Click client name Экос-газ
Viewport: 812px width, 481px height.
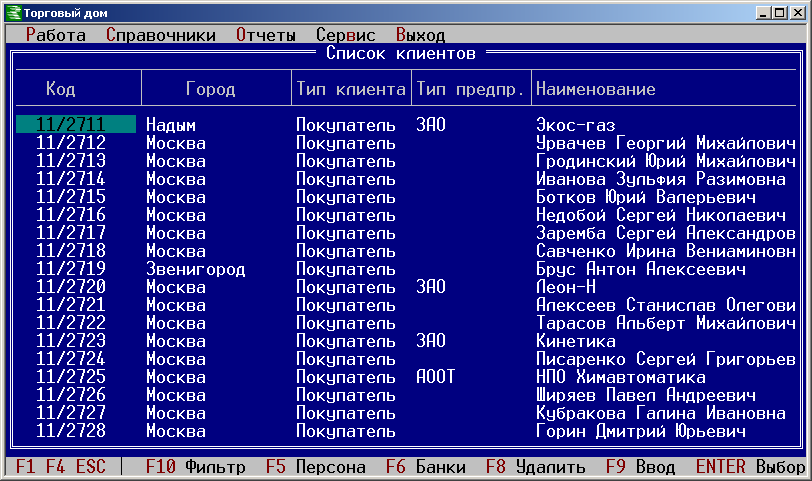tap(576, 125)
